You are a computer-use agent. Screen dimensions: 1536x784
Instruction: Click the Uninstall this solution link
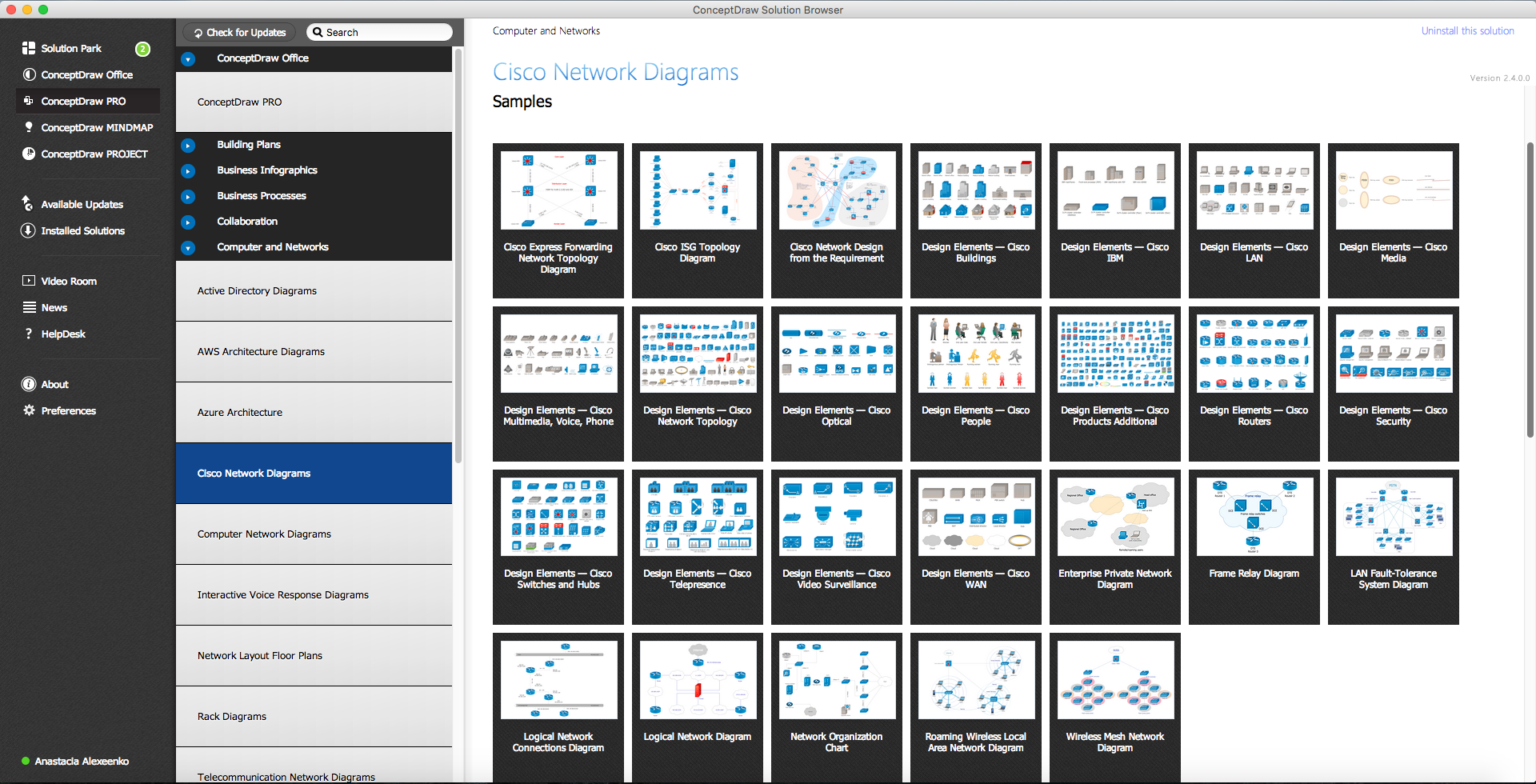coord(1467,30)
